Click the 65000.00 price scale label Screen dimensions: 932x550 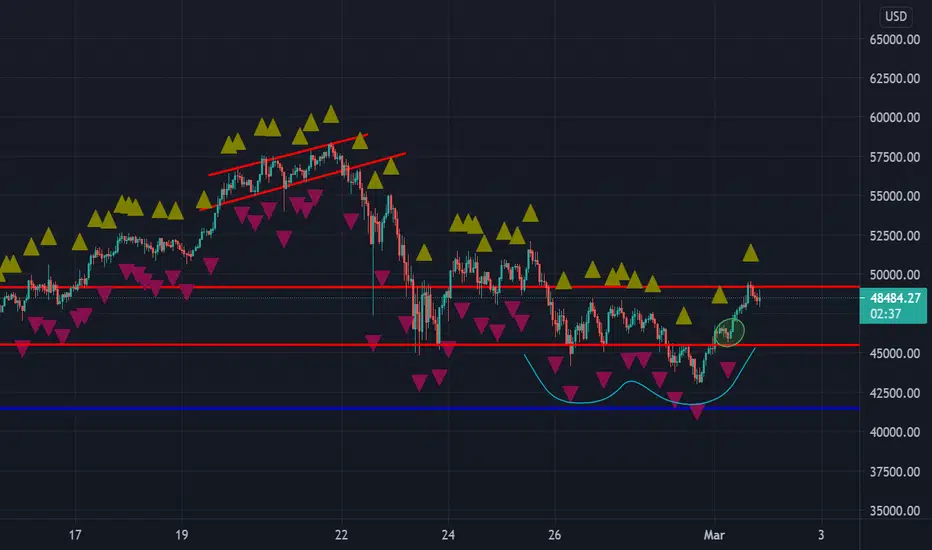[895, 39]
